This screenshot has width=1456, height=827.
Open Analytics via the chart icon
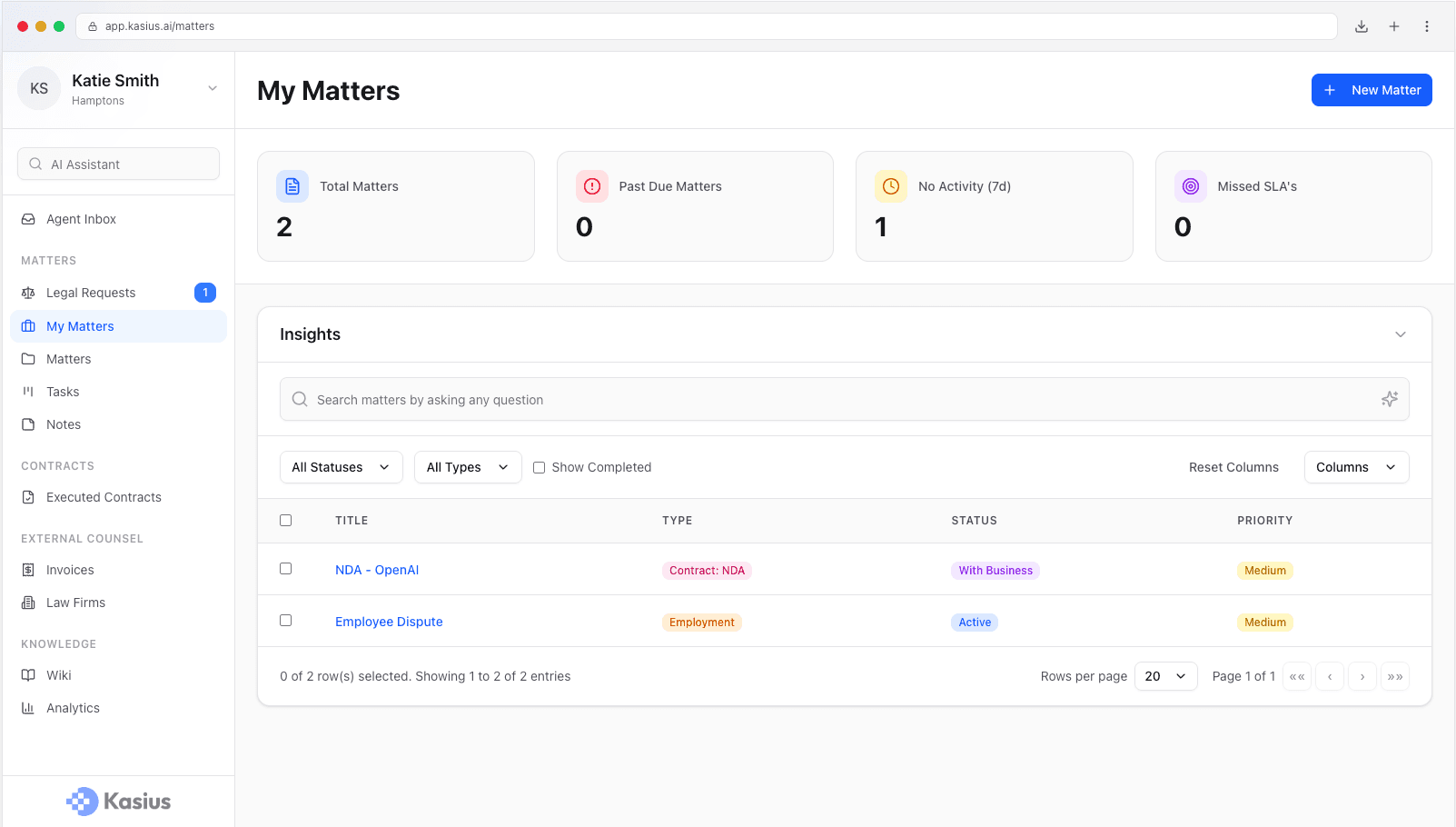tap(30, 708)
